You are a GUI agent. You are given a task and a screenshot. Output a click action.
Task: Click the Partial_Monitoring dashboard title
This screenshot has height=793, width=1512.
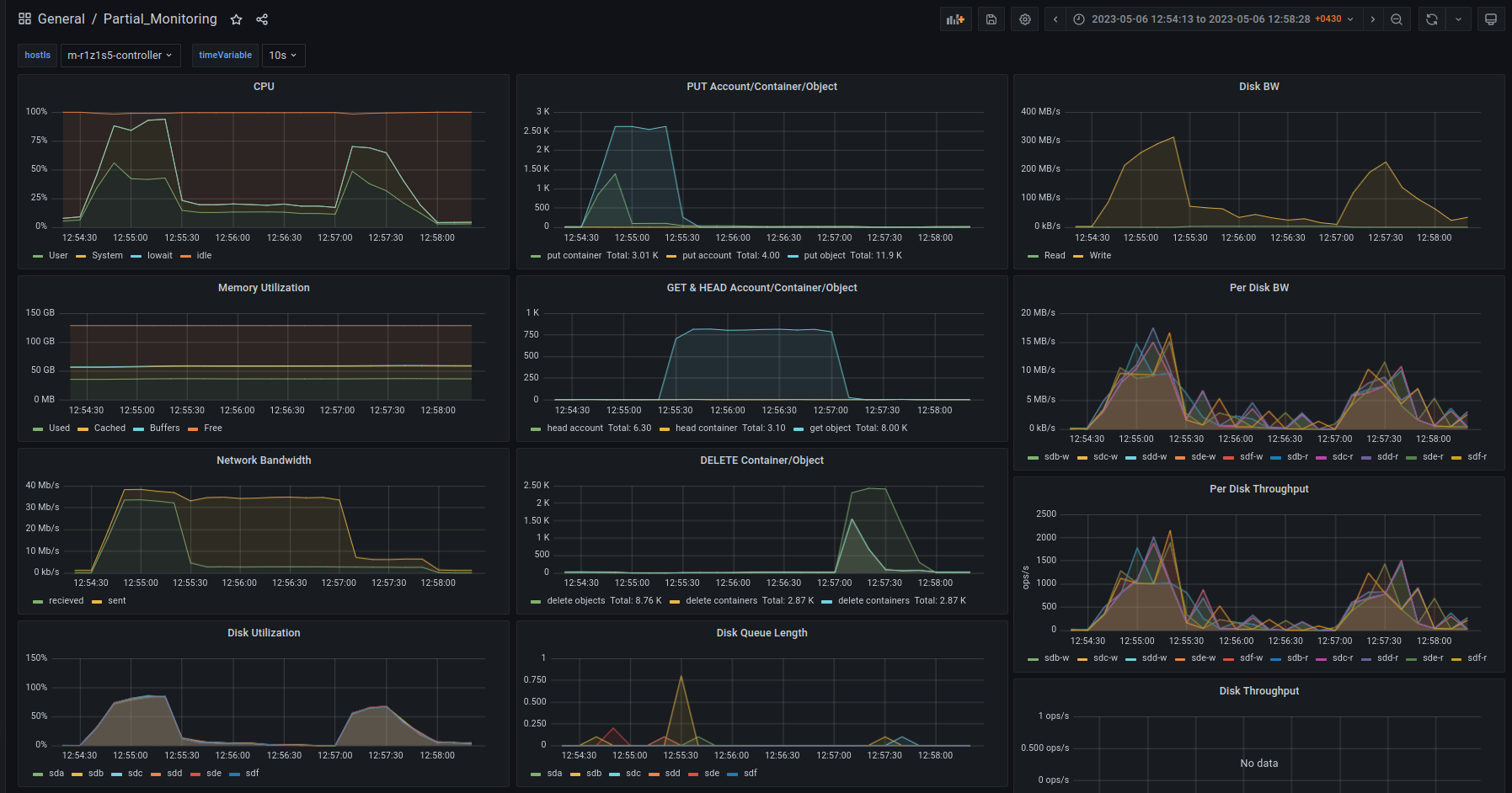click(160, 19)
